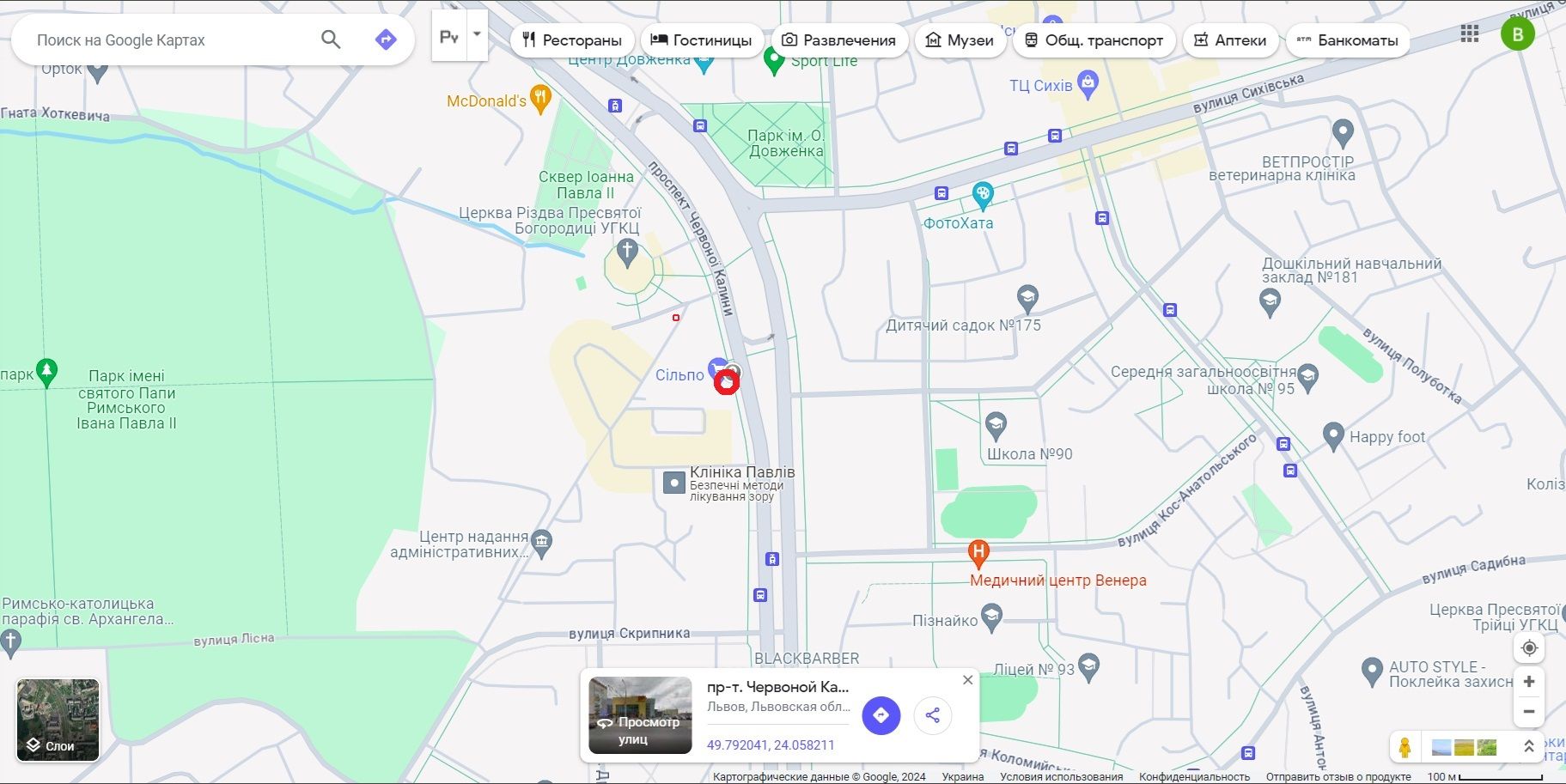Share the selected location
Viewport: 1566px width, 784px height.
coord(933,715)
